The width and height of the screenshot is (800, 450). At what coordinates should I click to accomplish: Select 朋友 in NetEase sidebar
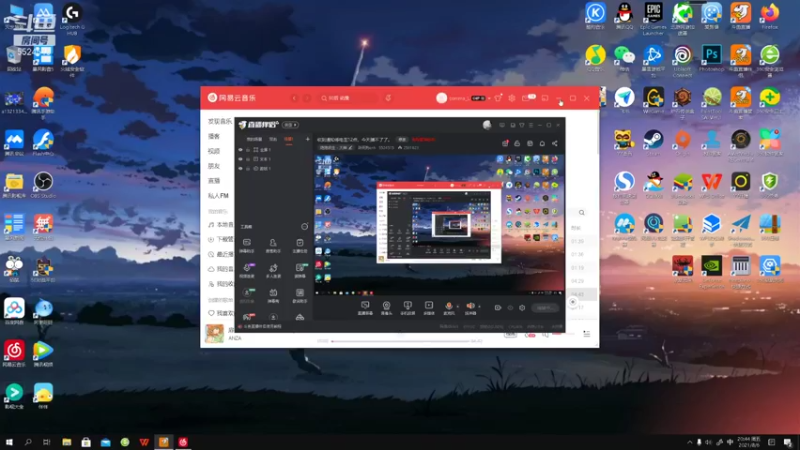(214, 166)
